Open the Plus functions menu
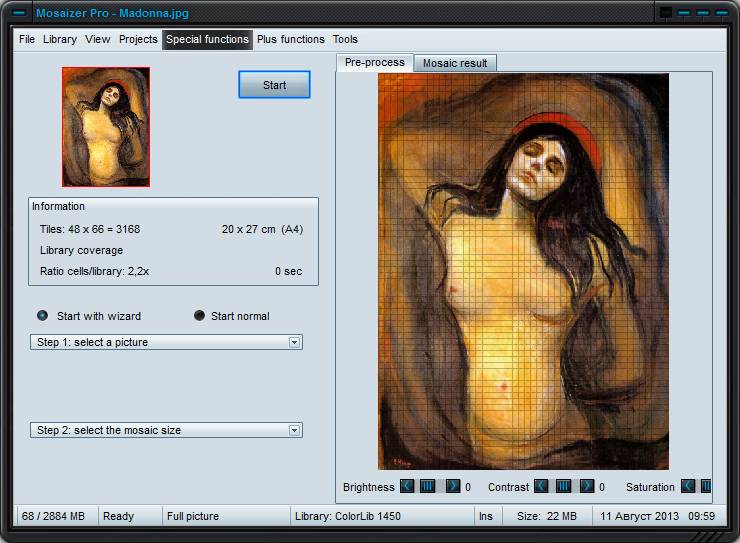Image resolution: width=740 pixels, height=543 pixels. 291,39
